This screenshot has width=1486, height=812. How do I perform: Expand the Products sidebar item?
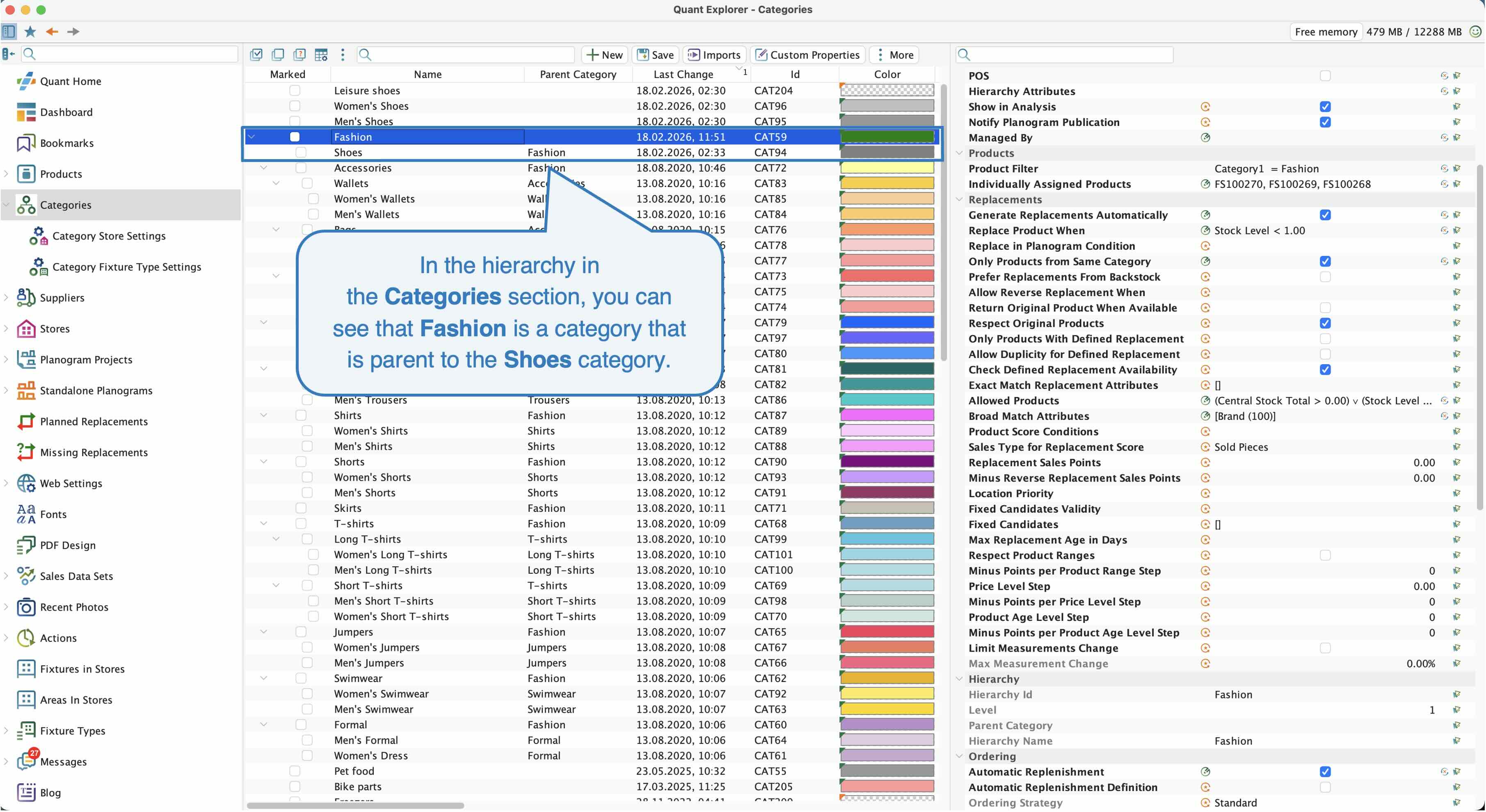click(6, 174)
